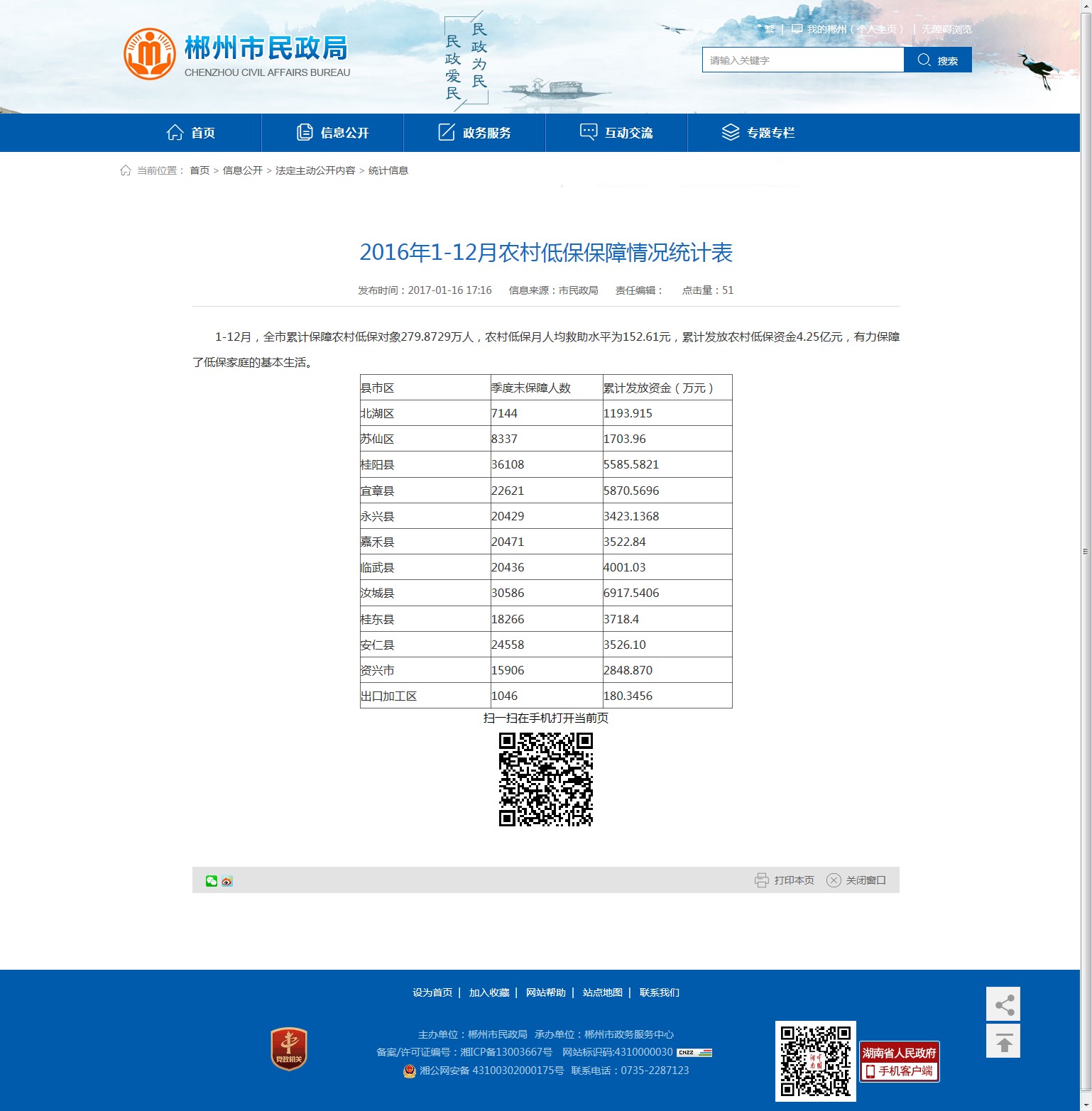
Task: Switch to traditional Chinese via 繁 link
Action: pyautogui.click(x=770, y=29)
